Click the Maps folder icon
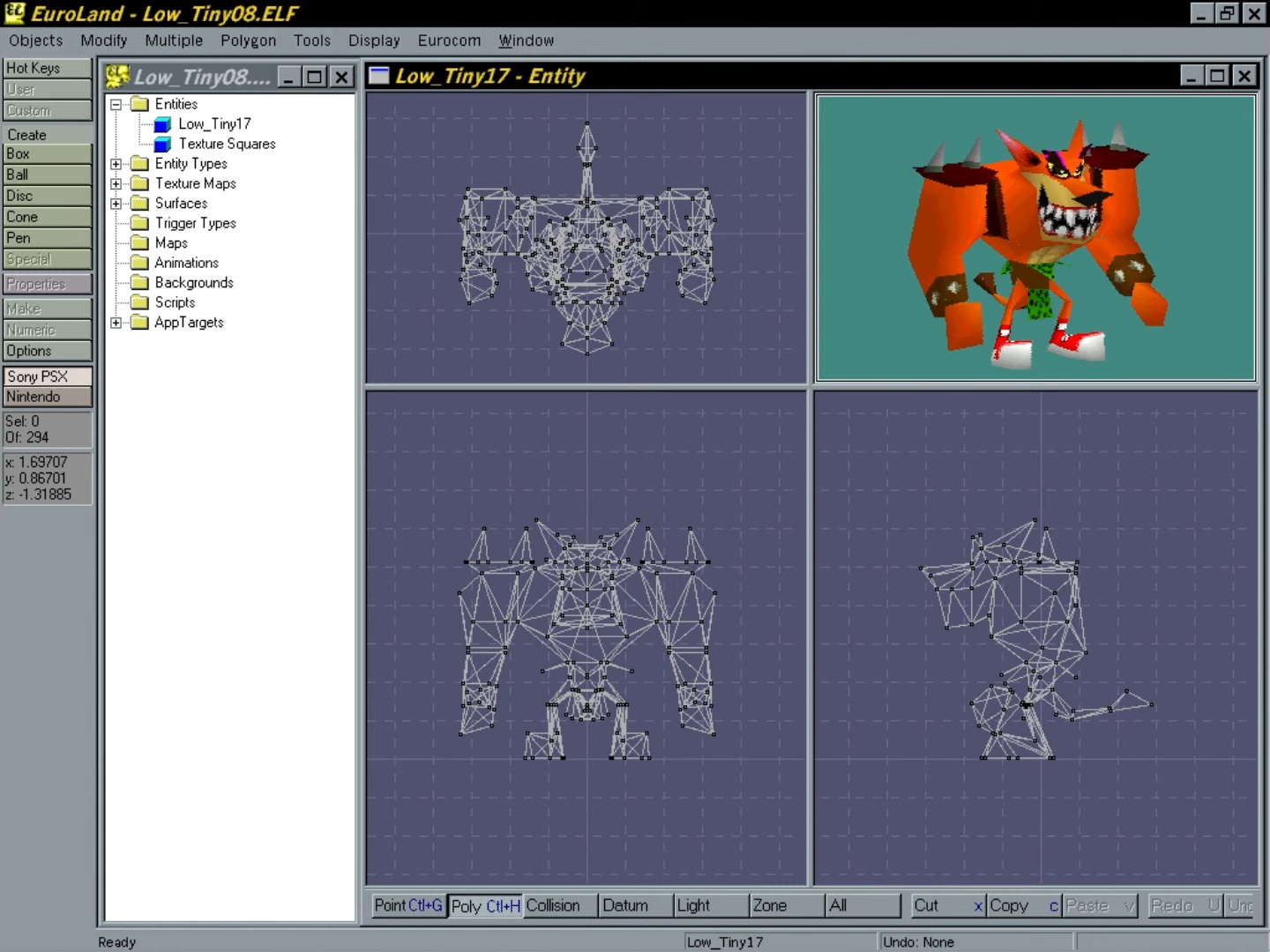This screenshot has height=952, width=1270. (x=139, y=243)
